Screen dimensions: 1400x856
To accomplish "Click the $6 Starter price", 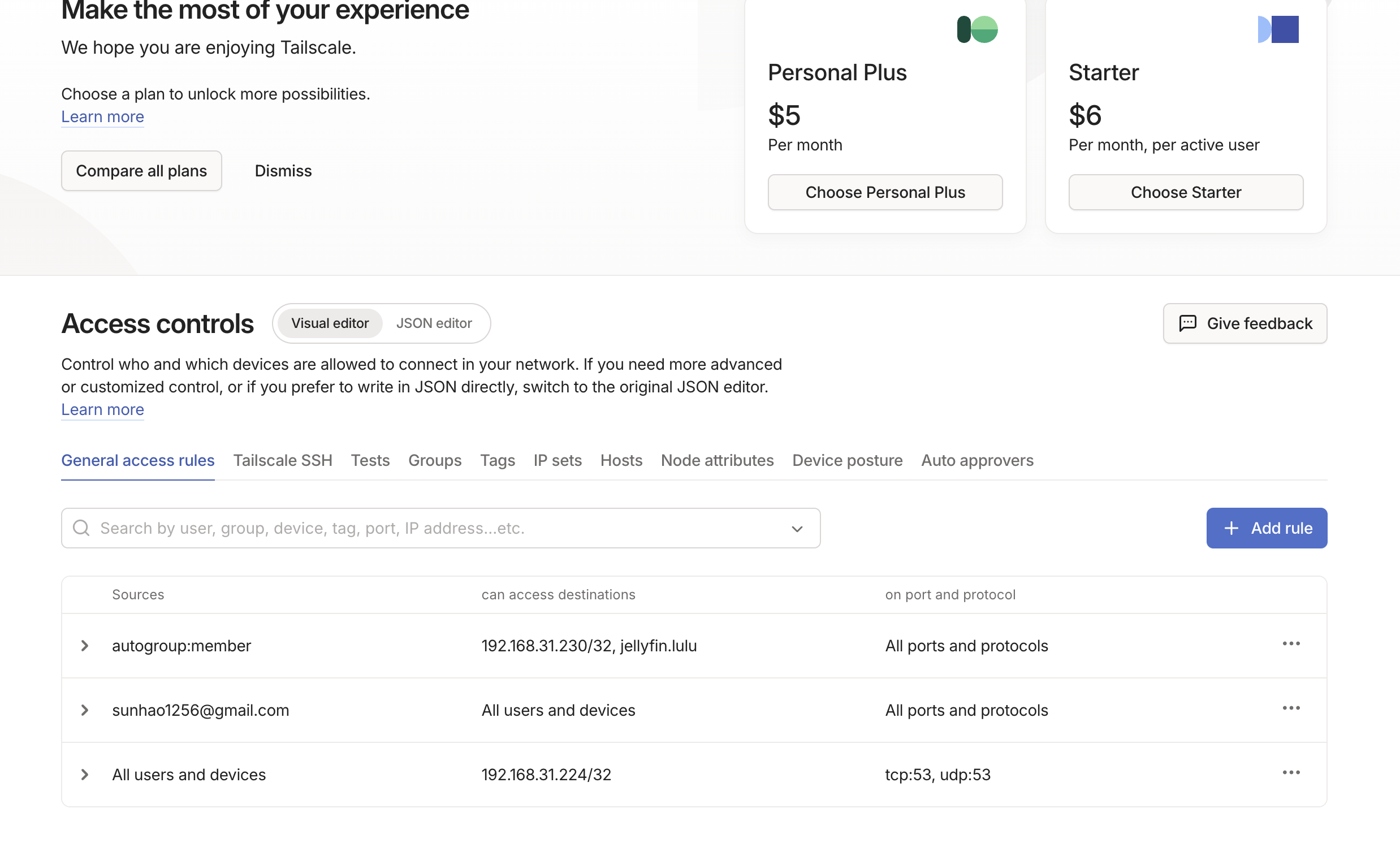I will coord(1085,115).
